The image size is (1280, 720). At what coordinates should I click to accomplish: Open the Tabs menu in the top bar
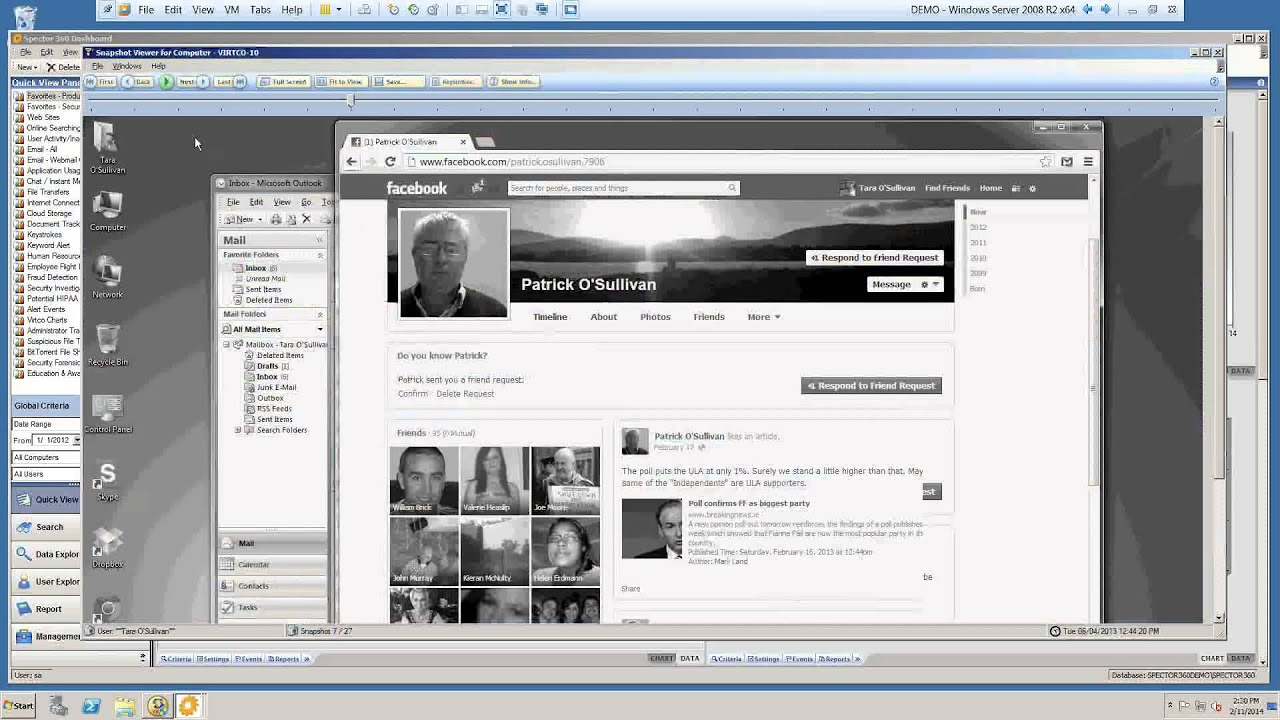click(x=260, y=9)
